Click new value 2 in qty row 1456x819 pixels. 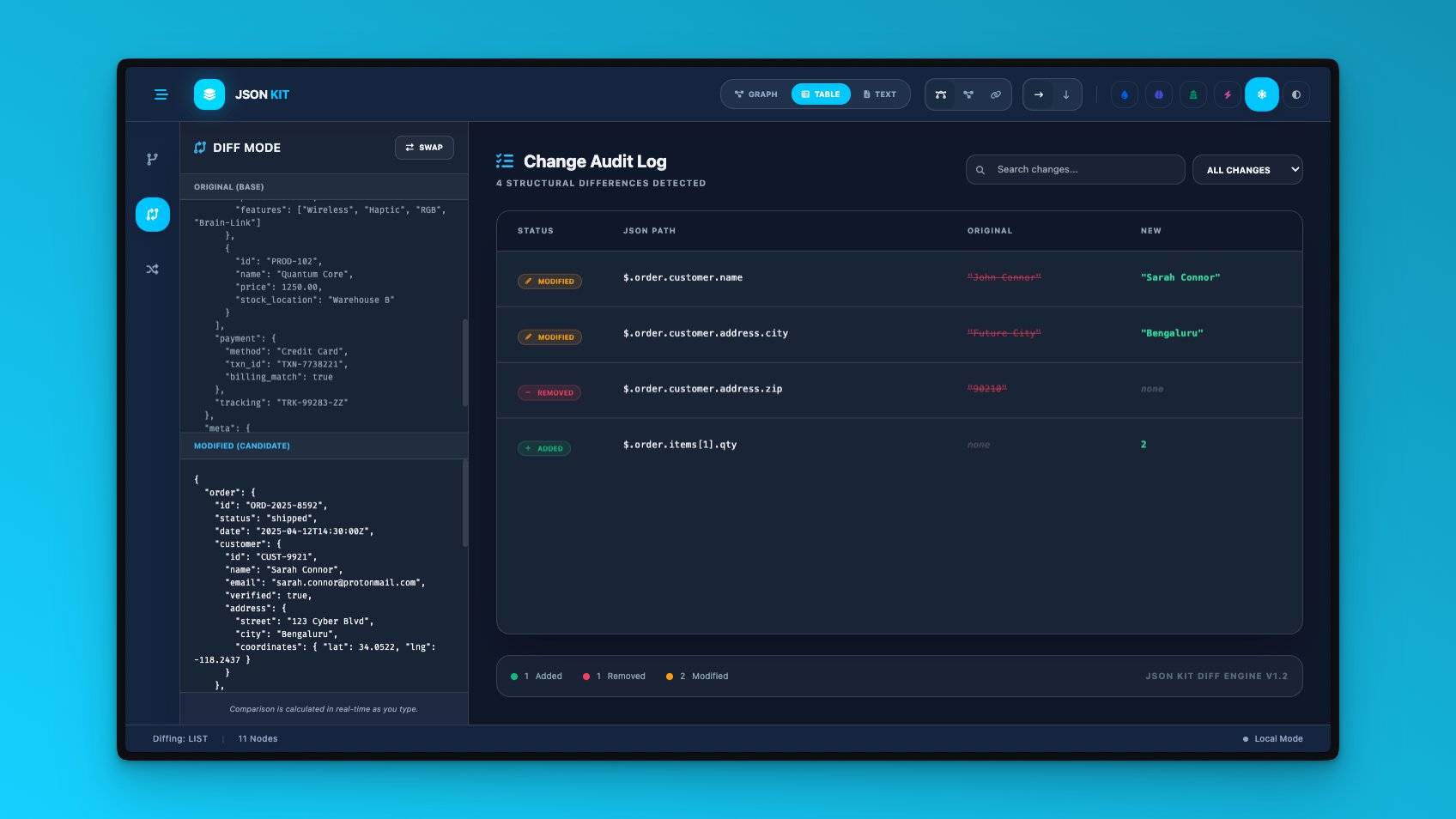pyautogui.click(x=1144, y=445)
